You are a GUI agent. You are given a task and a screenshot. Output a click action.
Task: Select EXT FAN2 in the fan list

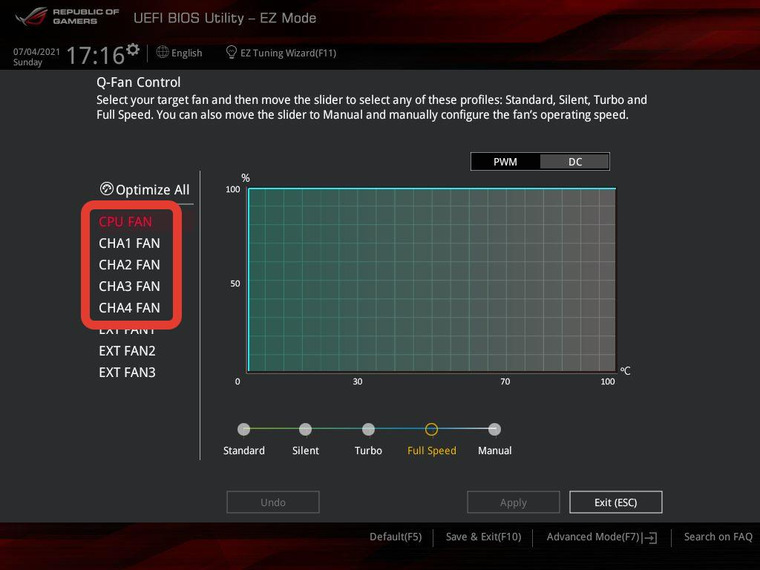click(x=127, y=351)
